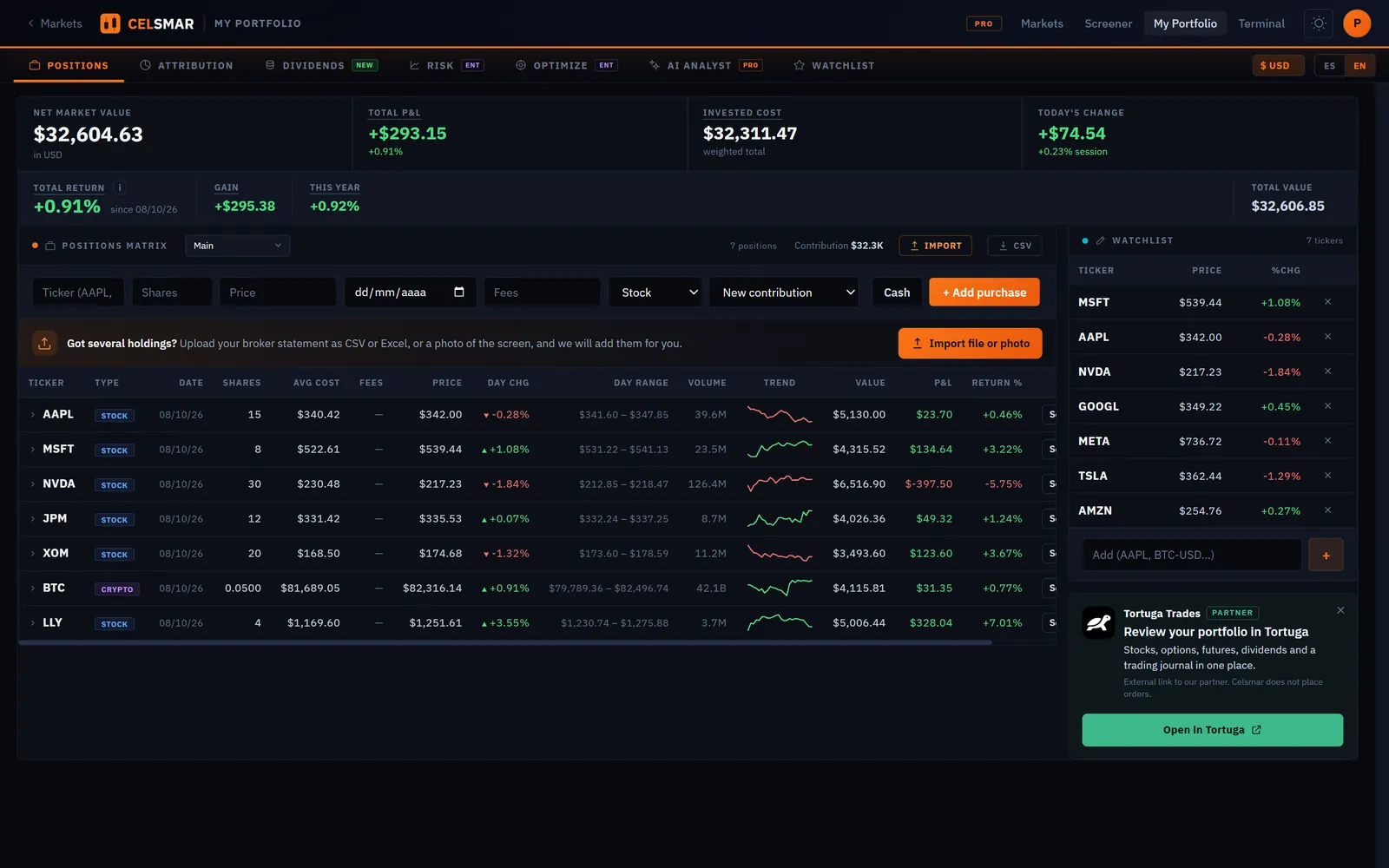Remove AMZN from the watchlist

pyautogui.click(x=1327, y=510)
